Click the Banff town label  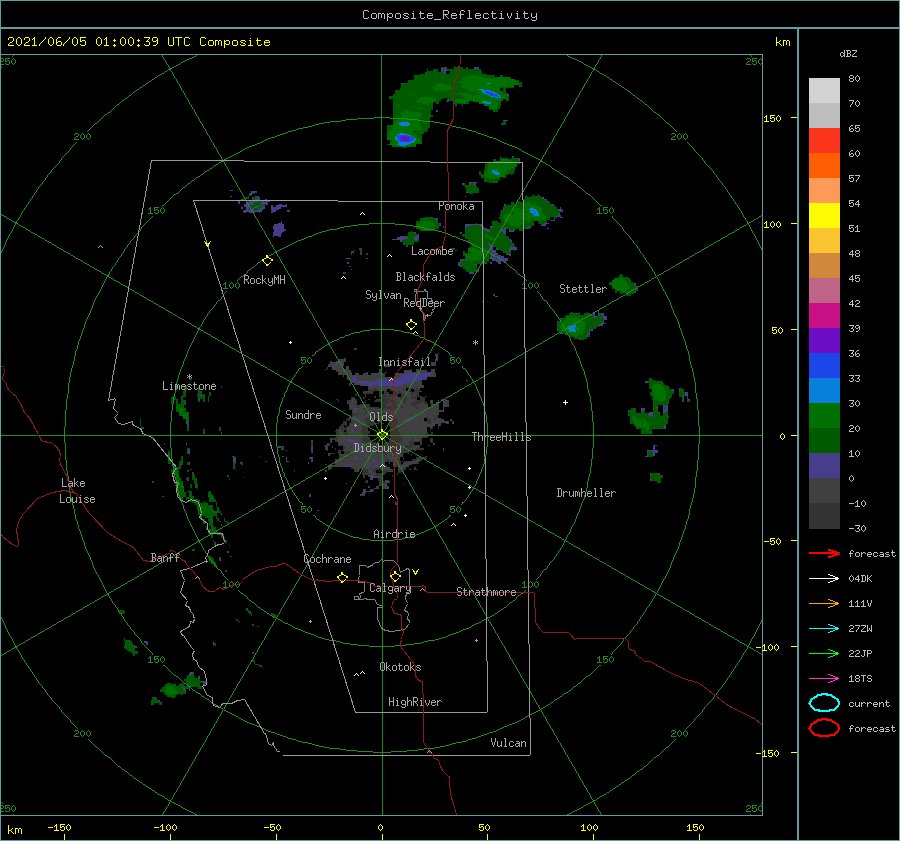tap(165, 558)
